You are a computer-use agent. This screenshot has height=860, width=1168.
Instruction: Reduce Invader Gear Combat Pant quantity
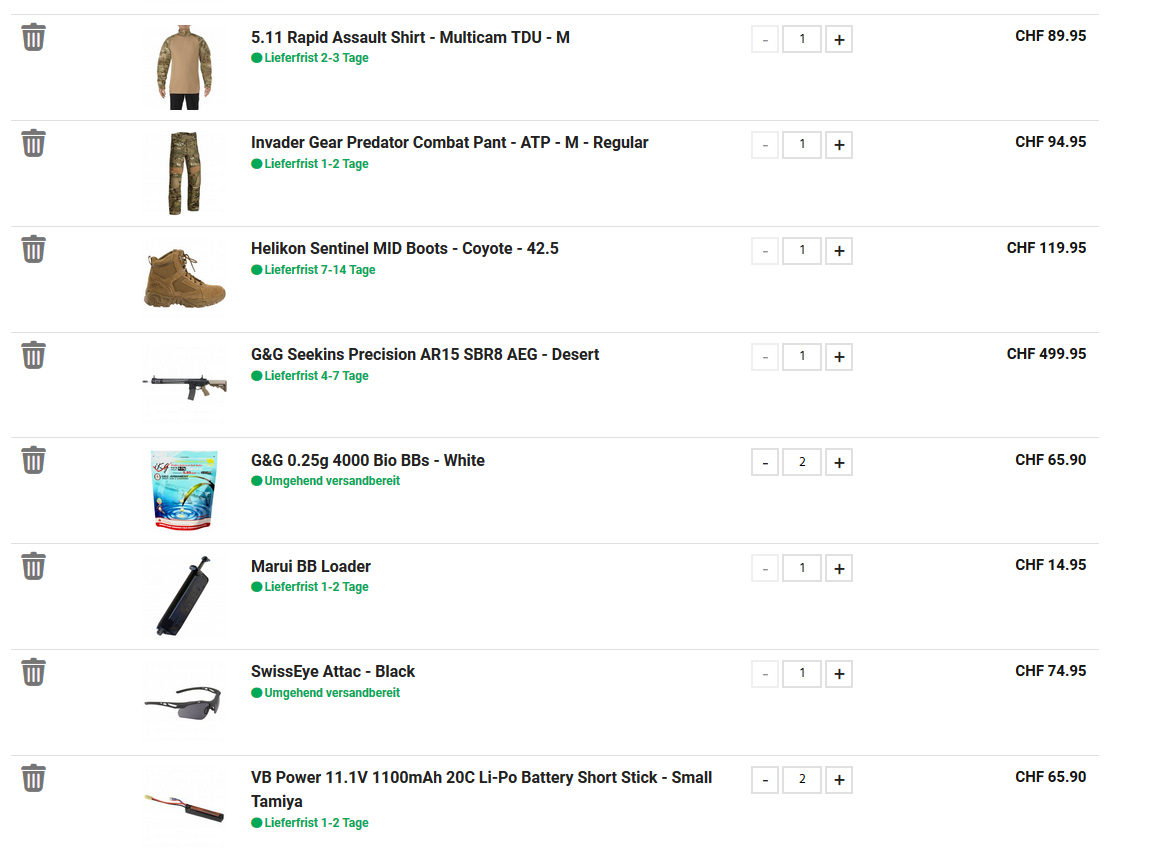(x=765, y=145)
